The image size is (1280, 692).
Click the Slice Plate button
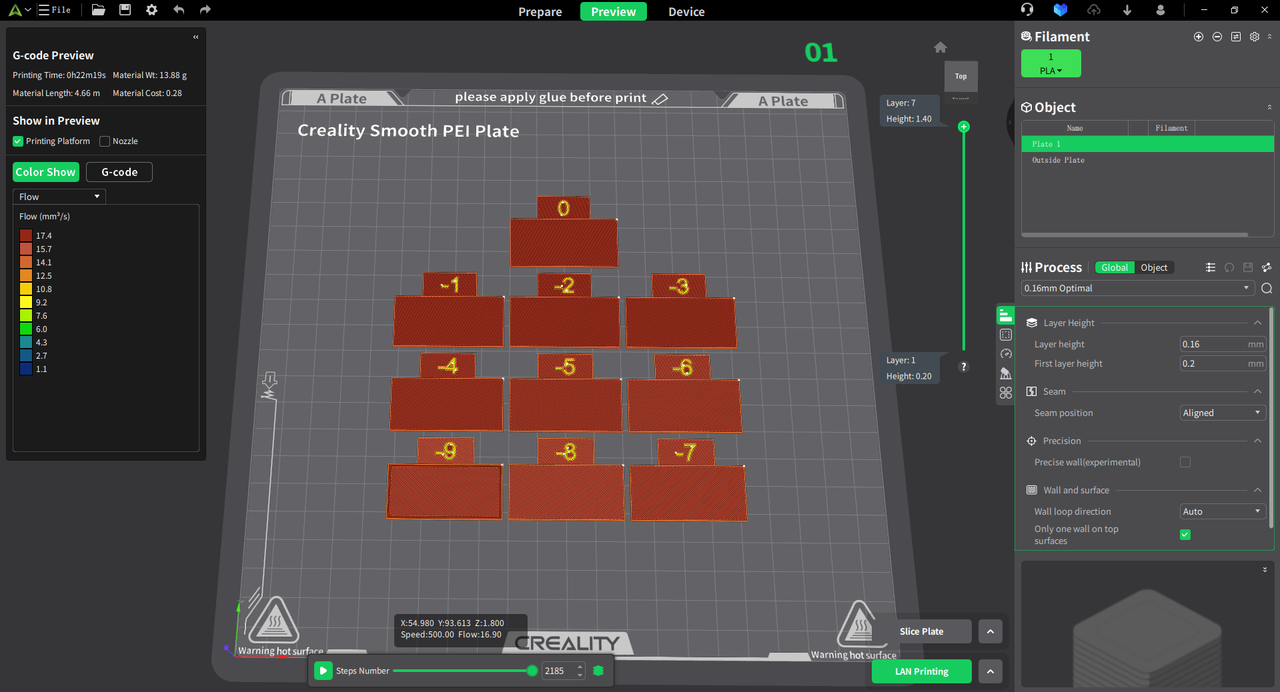click(x=921, y=631)
